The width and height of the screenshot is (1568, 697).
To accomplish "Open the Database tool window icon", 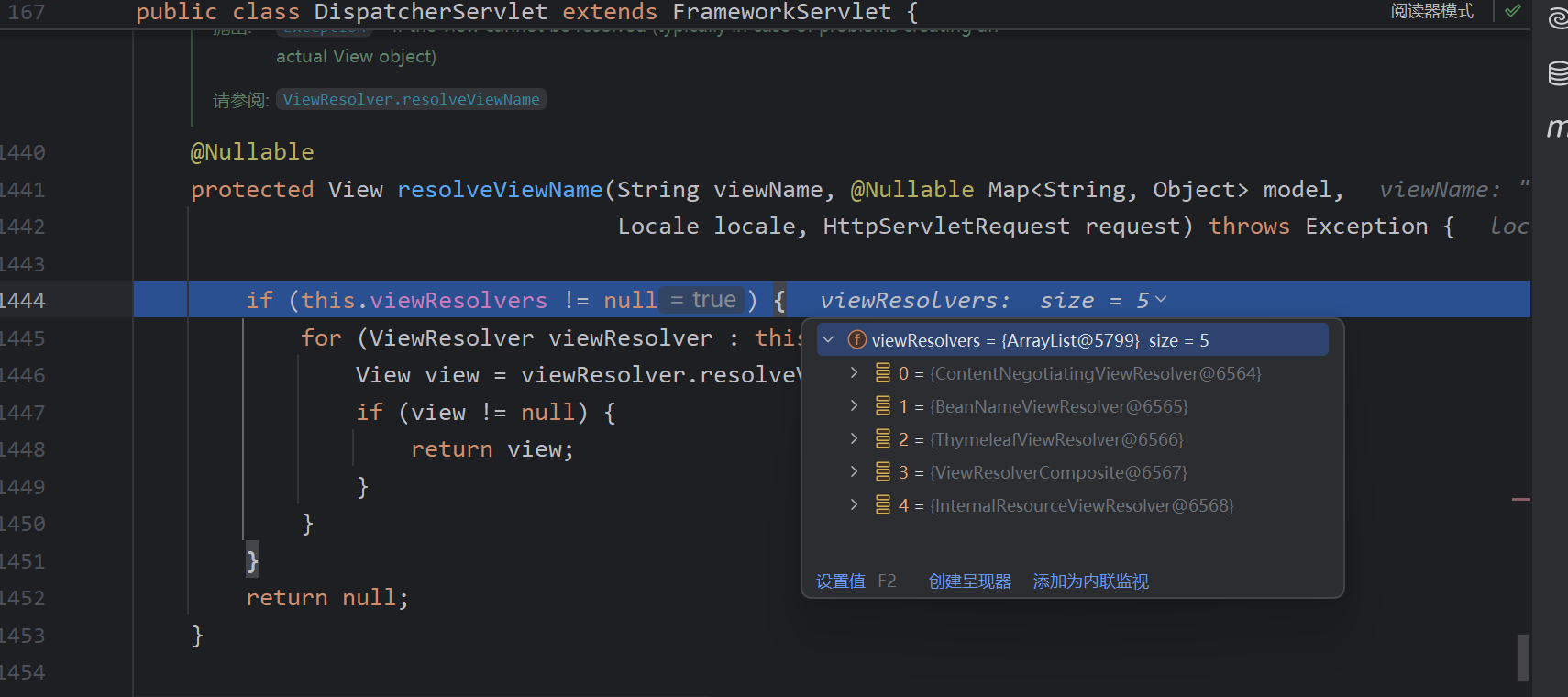I will (1557, 72).
